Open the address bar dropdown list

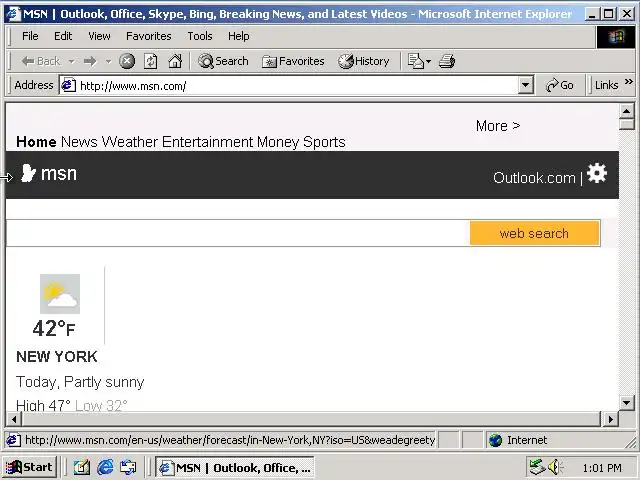526,85
